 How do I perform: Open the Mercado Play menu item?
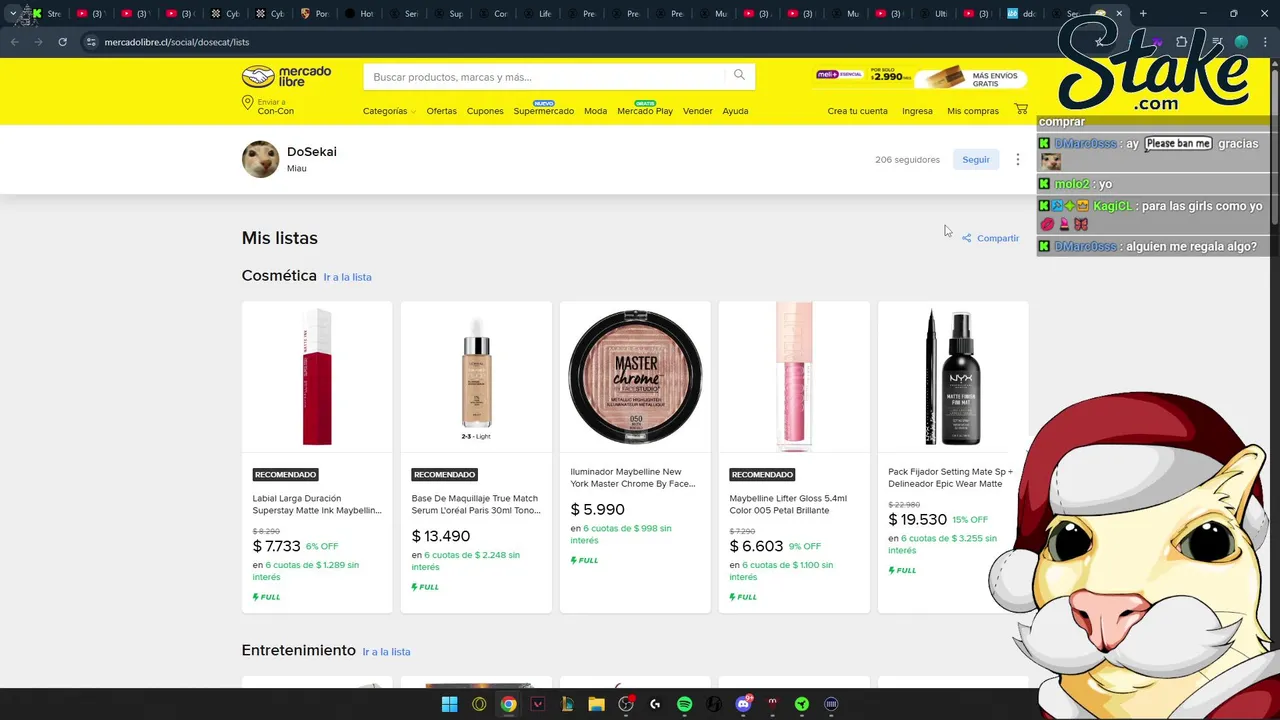coord(645,111)
